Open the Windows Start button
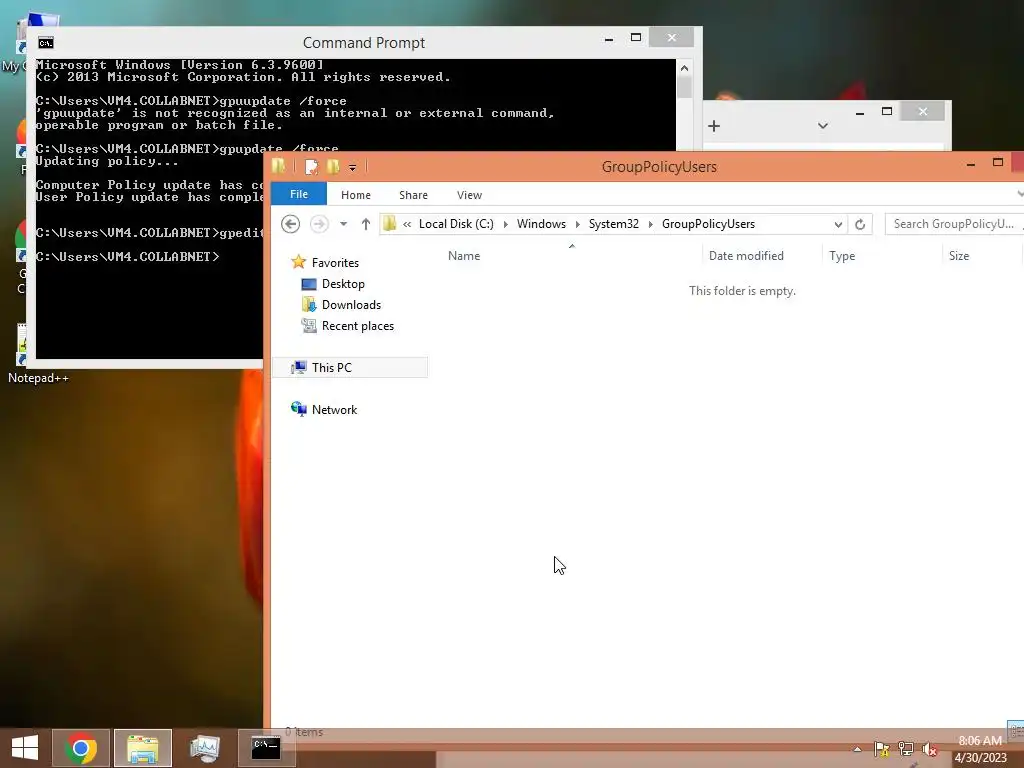The width and height of the screenshot is (1024, 768). pyautogui.click(x=25, y=748)
